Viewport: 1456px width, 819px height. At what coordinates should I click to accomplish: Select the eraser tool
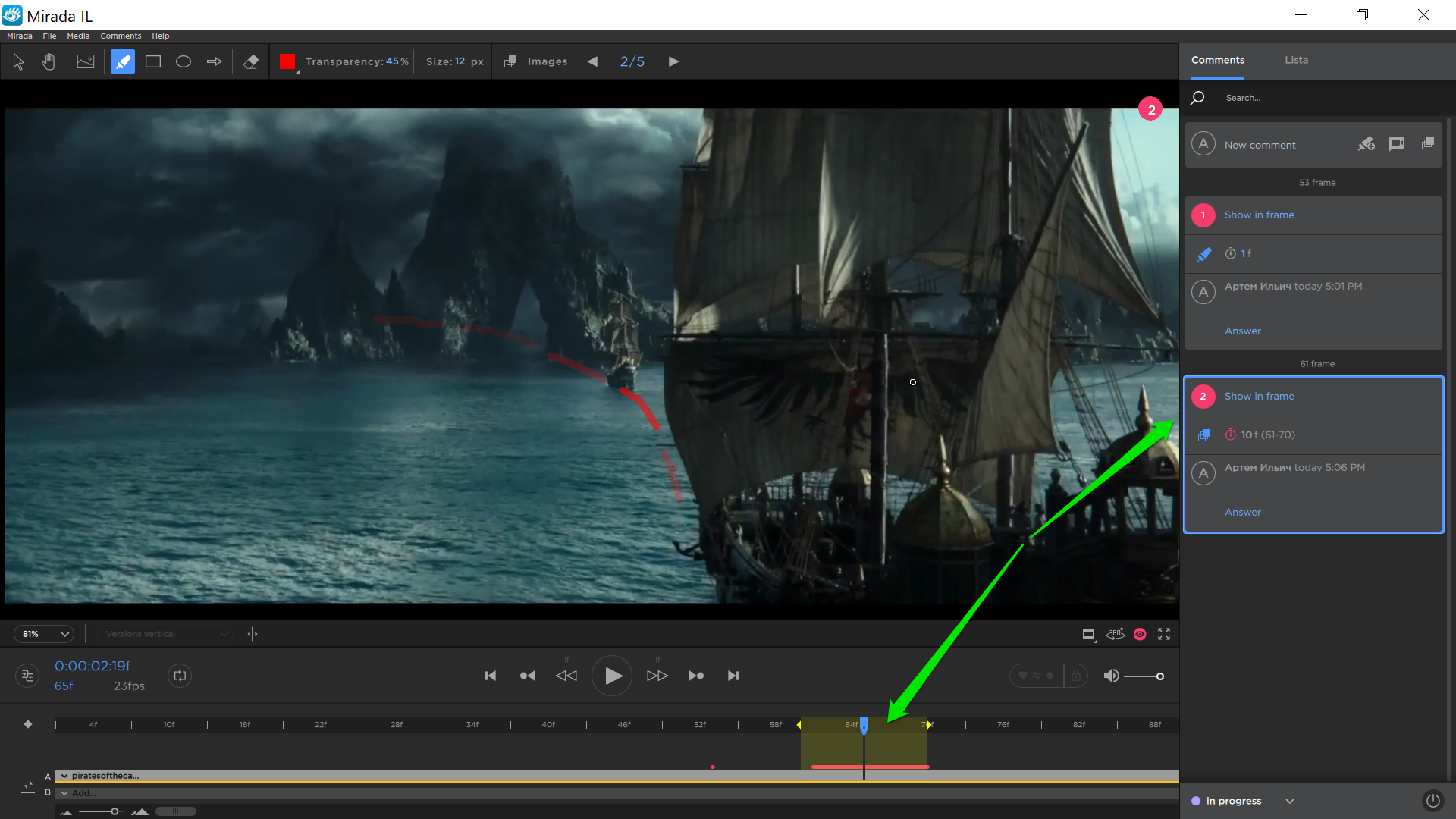251,61
